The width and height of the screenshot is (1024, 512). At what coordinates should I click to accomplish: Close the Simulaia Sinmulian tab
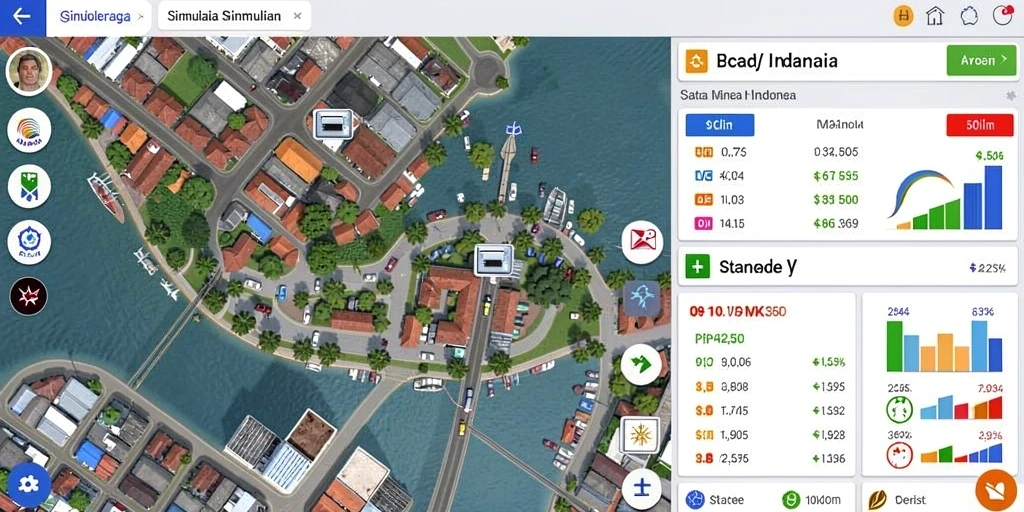(x=298, y=17)
